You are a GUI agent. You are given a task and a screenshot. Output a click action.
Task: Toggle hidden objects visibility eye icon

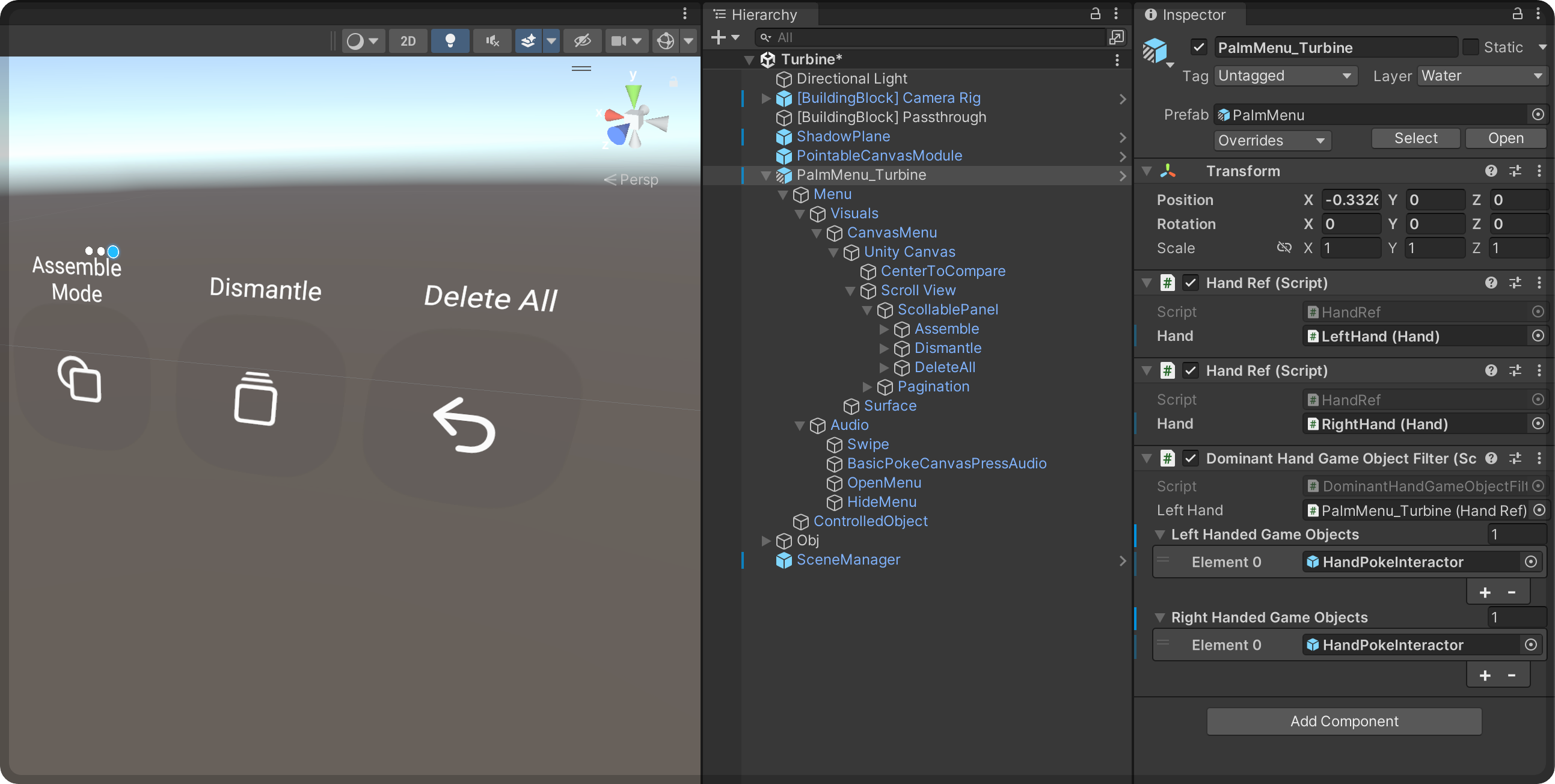582,40
